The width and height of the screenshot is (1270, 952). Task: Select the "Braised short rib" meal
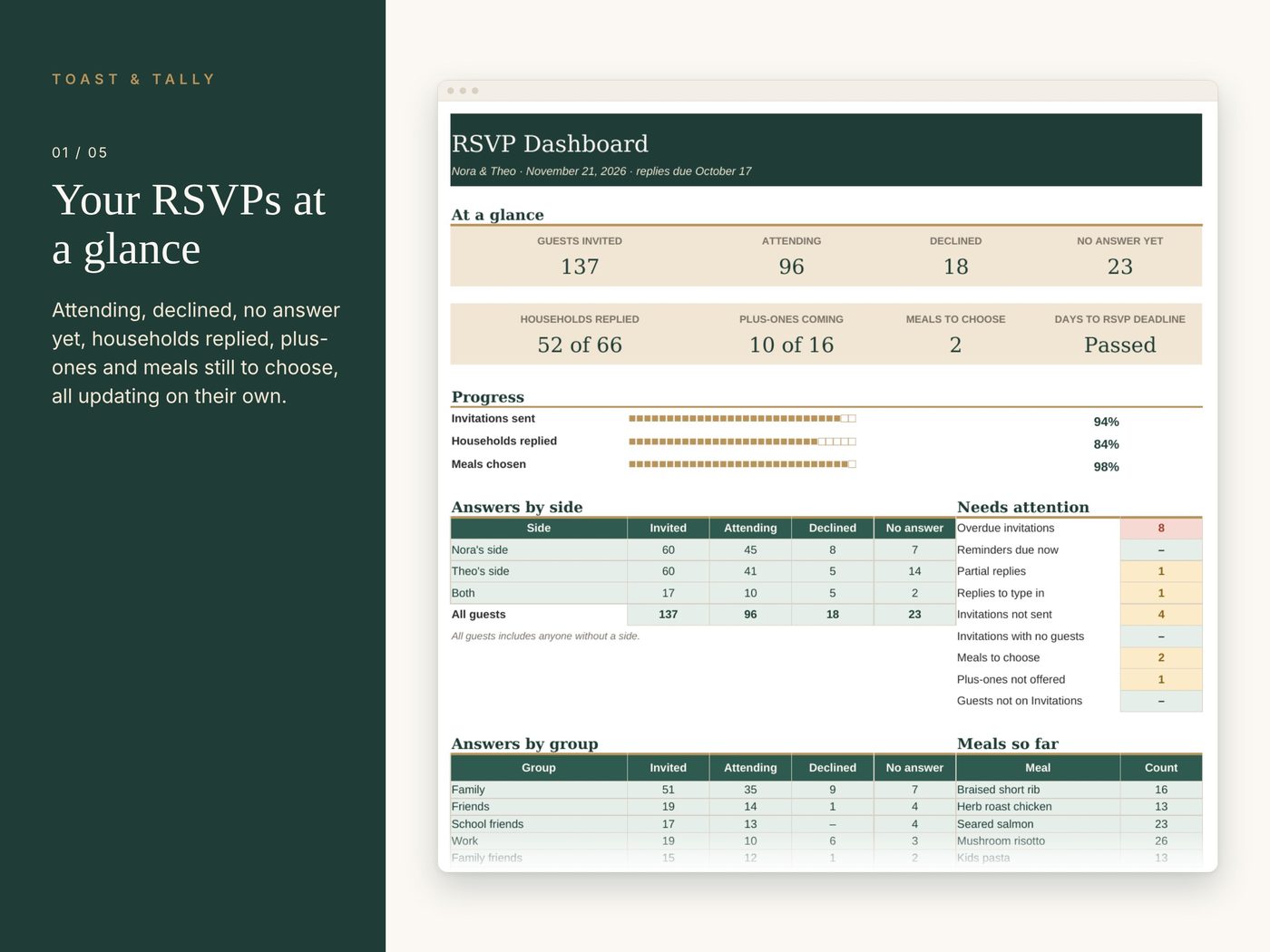[x=999, y=791]
